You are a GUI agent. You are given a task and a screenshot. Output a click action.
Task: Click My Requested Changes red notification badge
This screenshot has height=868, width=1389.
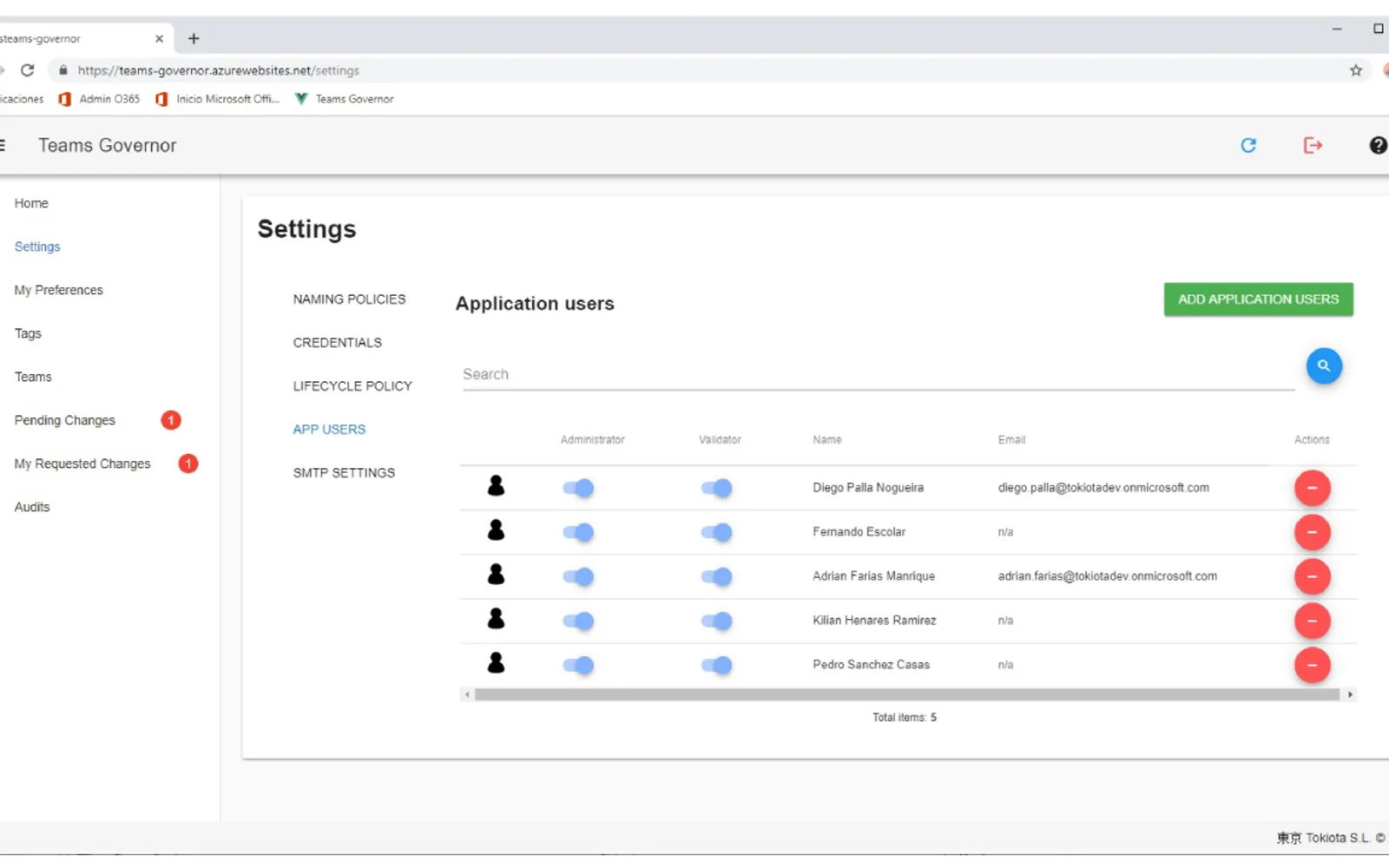point(188,464)
